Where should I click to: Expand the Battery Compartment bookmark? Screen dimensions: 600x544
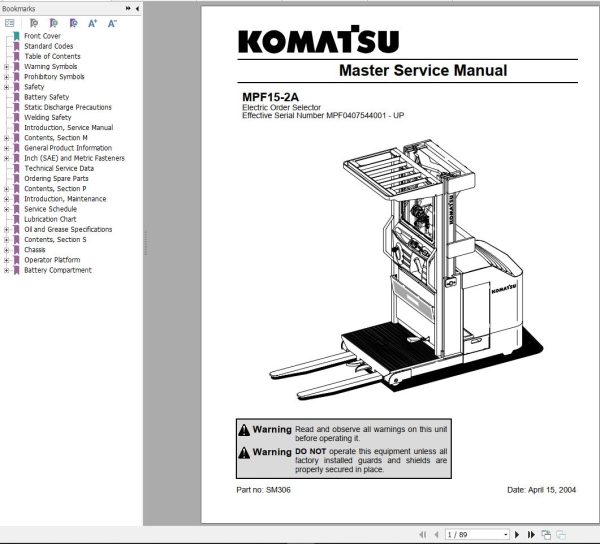coord(6,270)
